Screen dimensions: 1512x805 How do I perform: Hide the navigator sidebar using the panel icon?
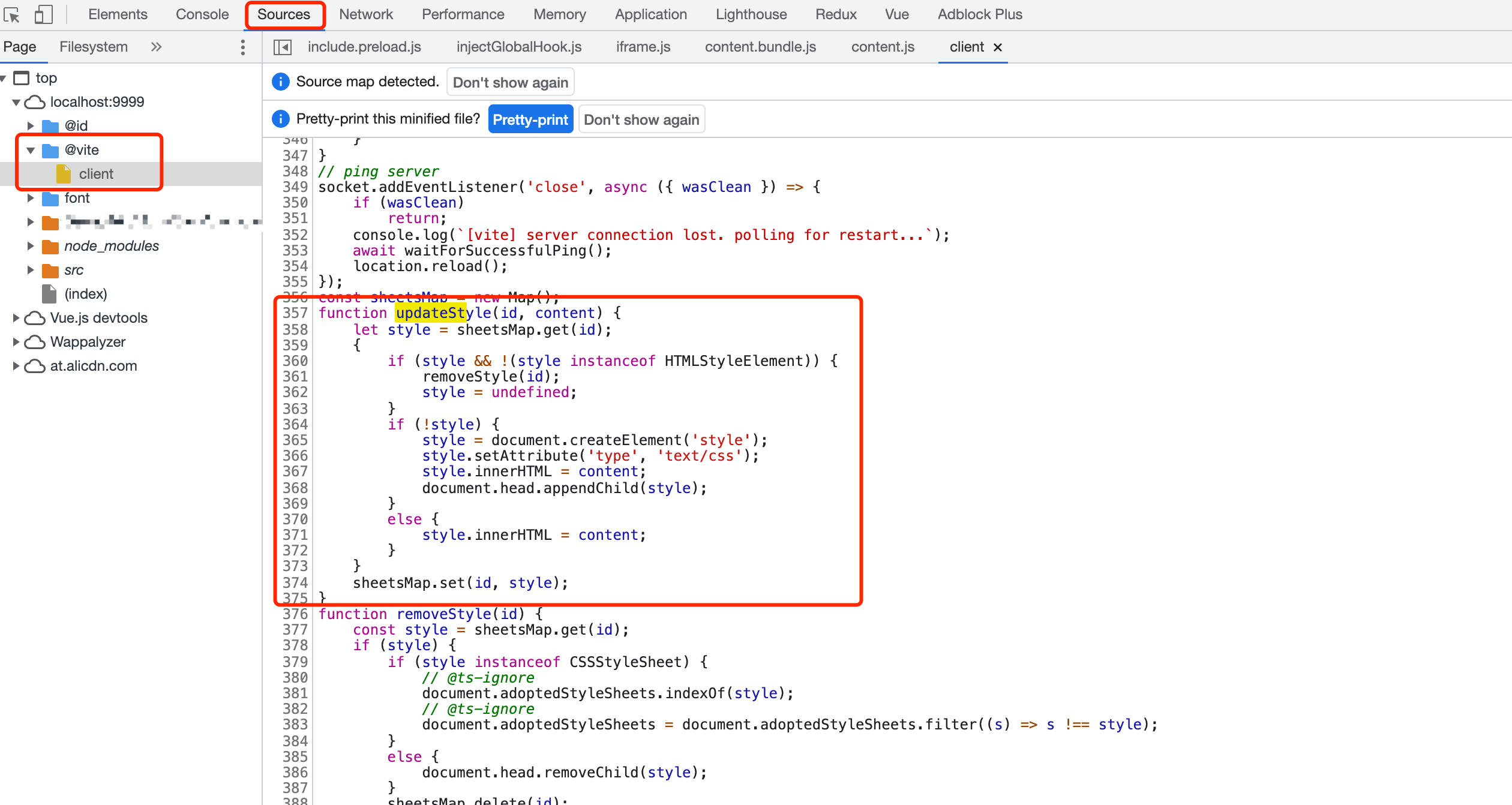tap(281, 46)
